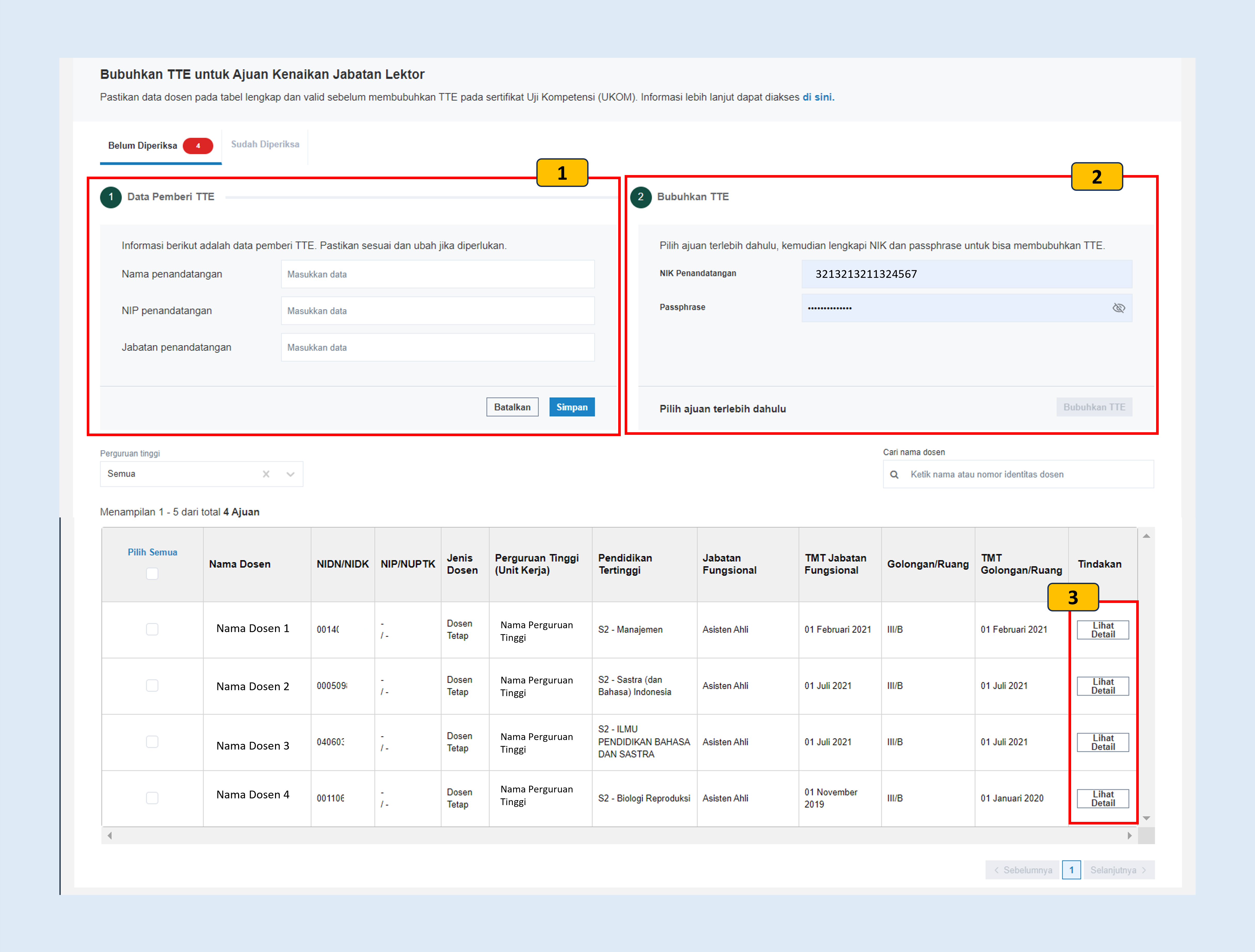
Task: Click the Pilih Semua label
Action: tap(152, 552)
